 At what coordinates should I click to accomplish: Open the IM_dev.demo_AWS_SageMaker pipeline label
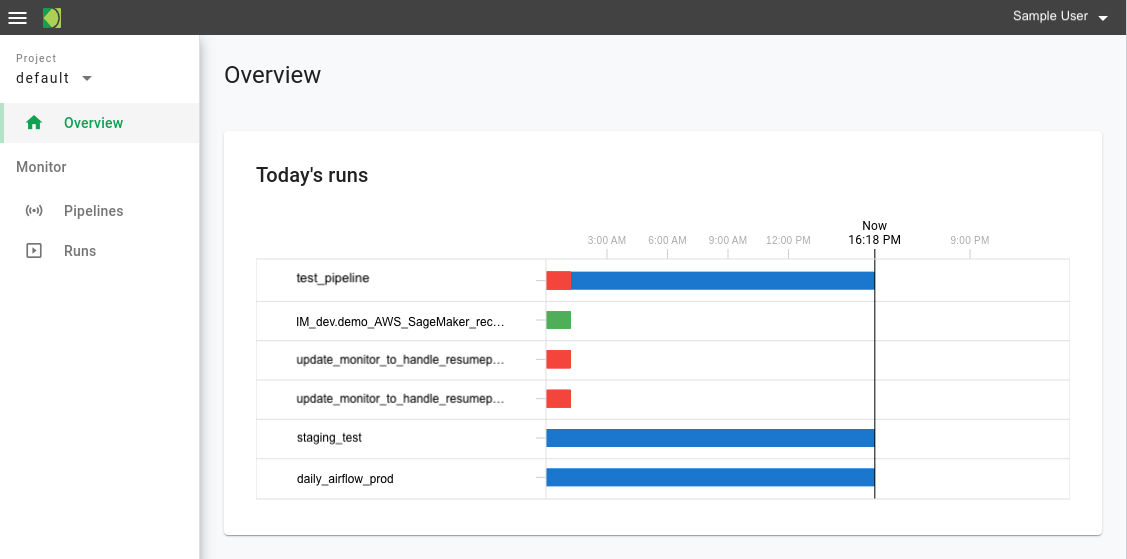coord(400,321)
